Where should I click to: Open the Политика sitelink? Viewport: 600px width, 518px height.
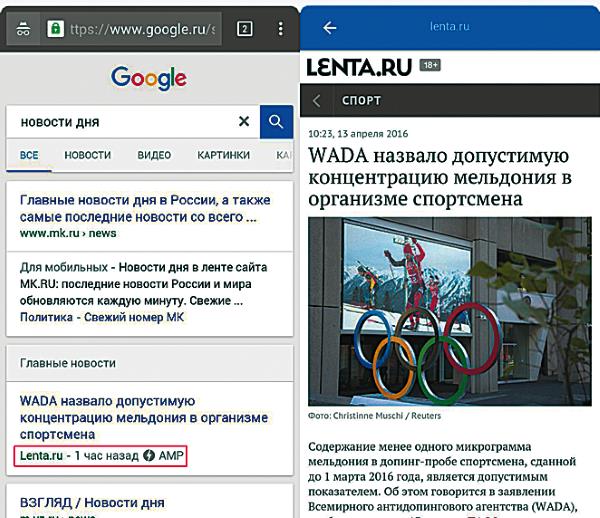coord(46,317)
